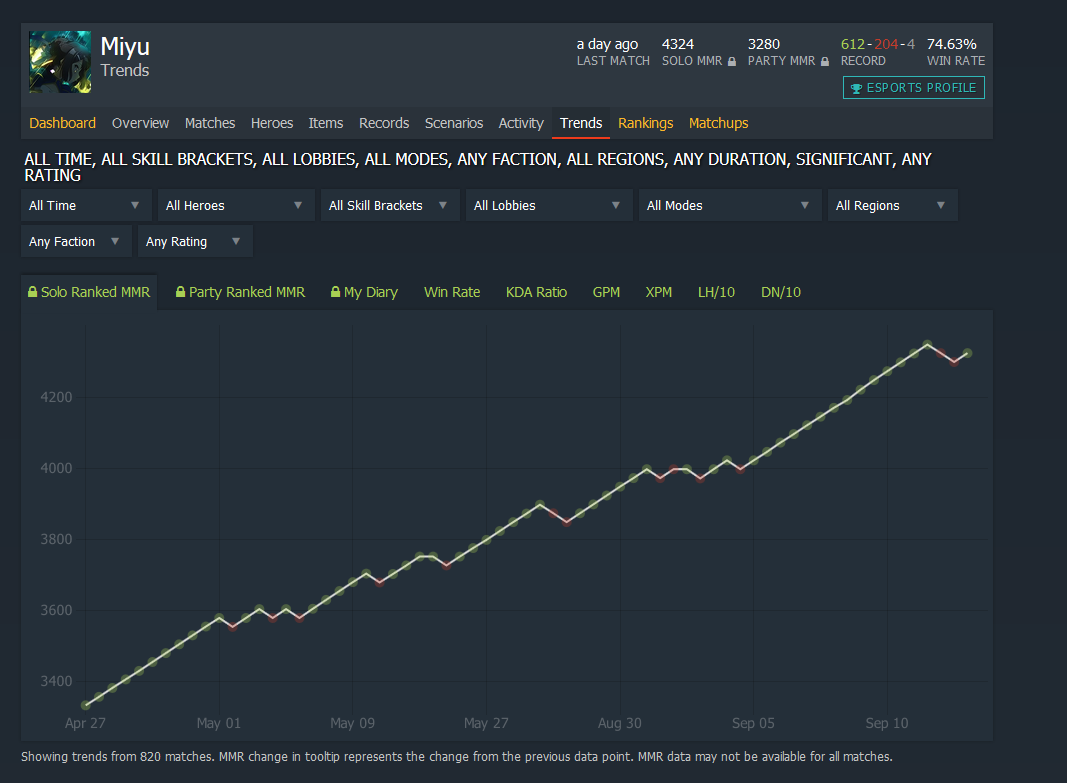
Task: Click the 74.63% win rate value
Action: [x=951, y=44]
